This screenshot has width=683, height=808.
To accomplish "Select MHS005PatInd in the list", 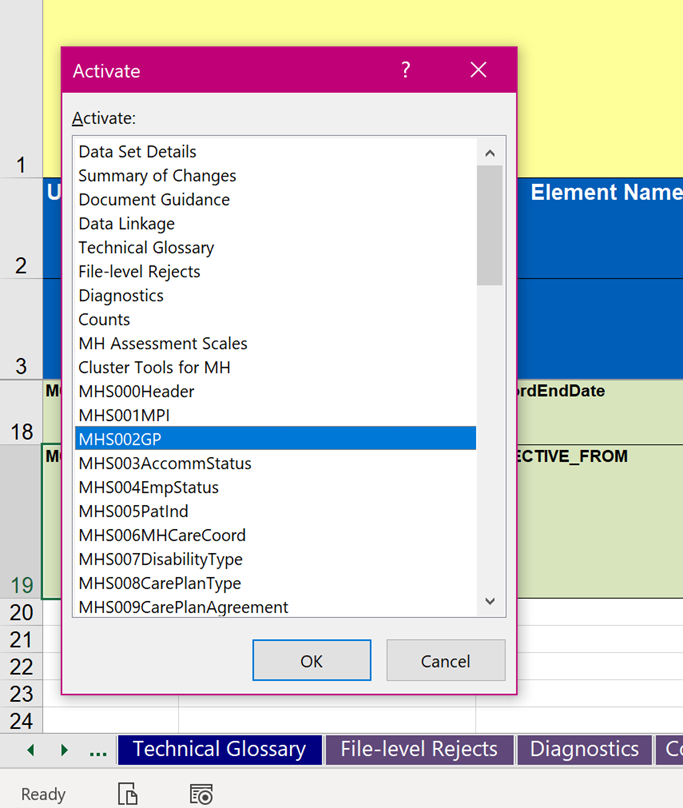I will (x=275, y=511).
